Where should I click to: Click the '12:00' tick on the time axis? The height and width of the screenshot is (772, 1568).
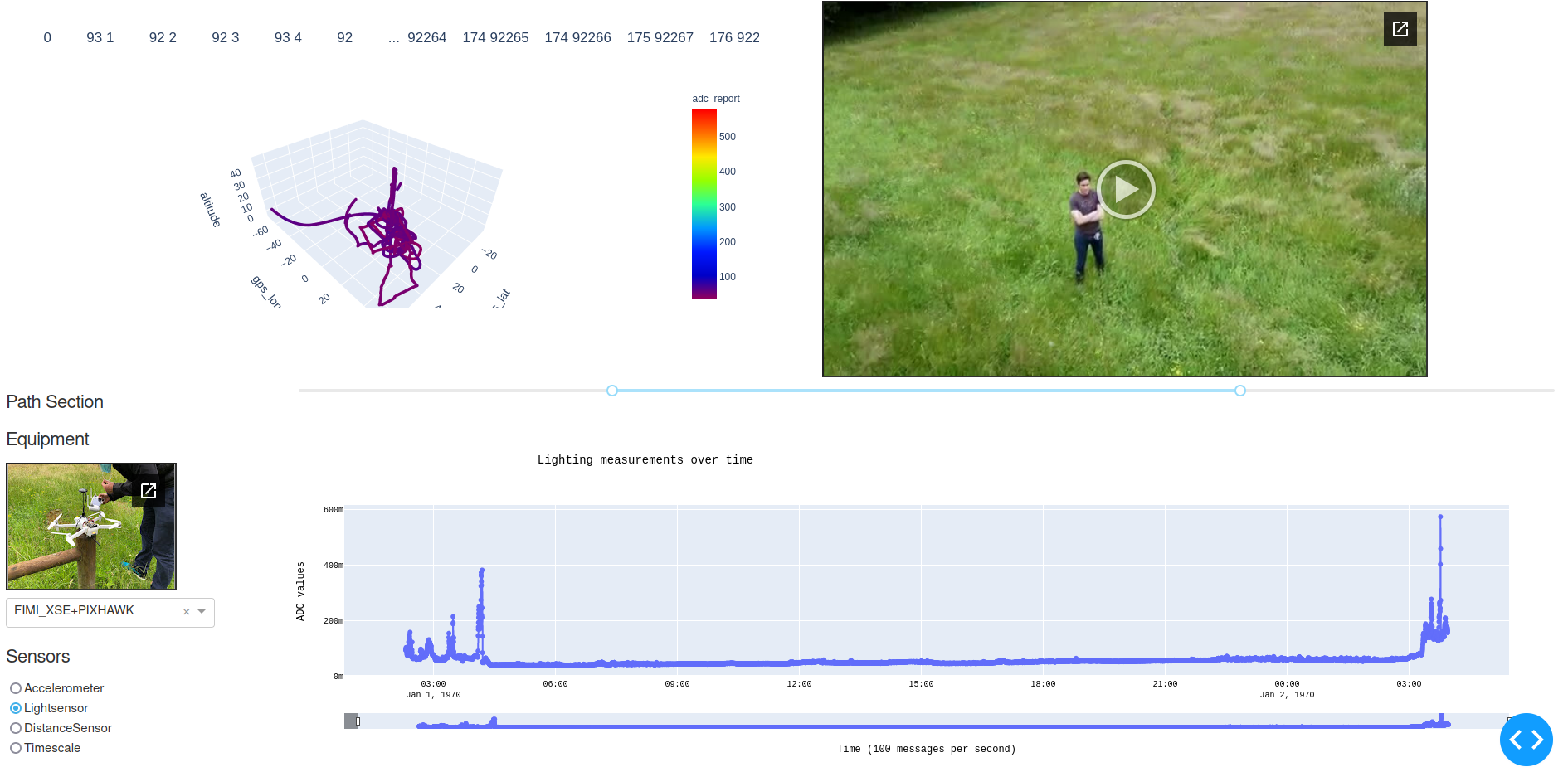[x=799, y=684]
